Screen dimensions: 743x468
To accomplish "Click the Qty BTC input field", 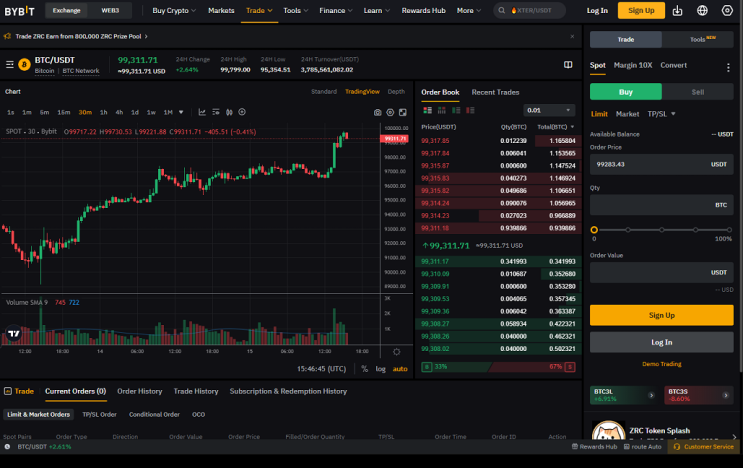I will tap(661, 205).
